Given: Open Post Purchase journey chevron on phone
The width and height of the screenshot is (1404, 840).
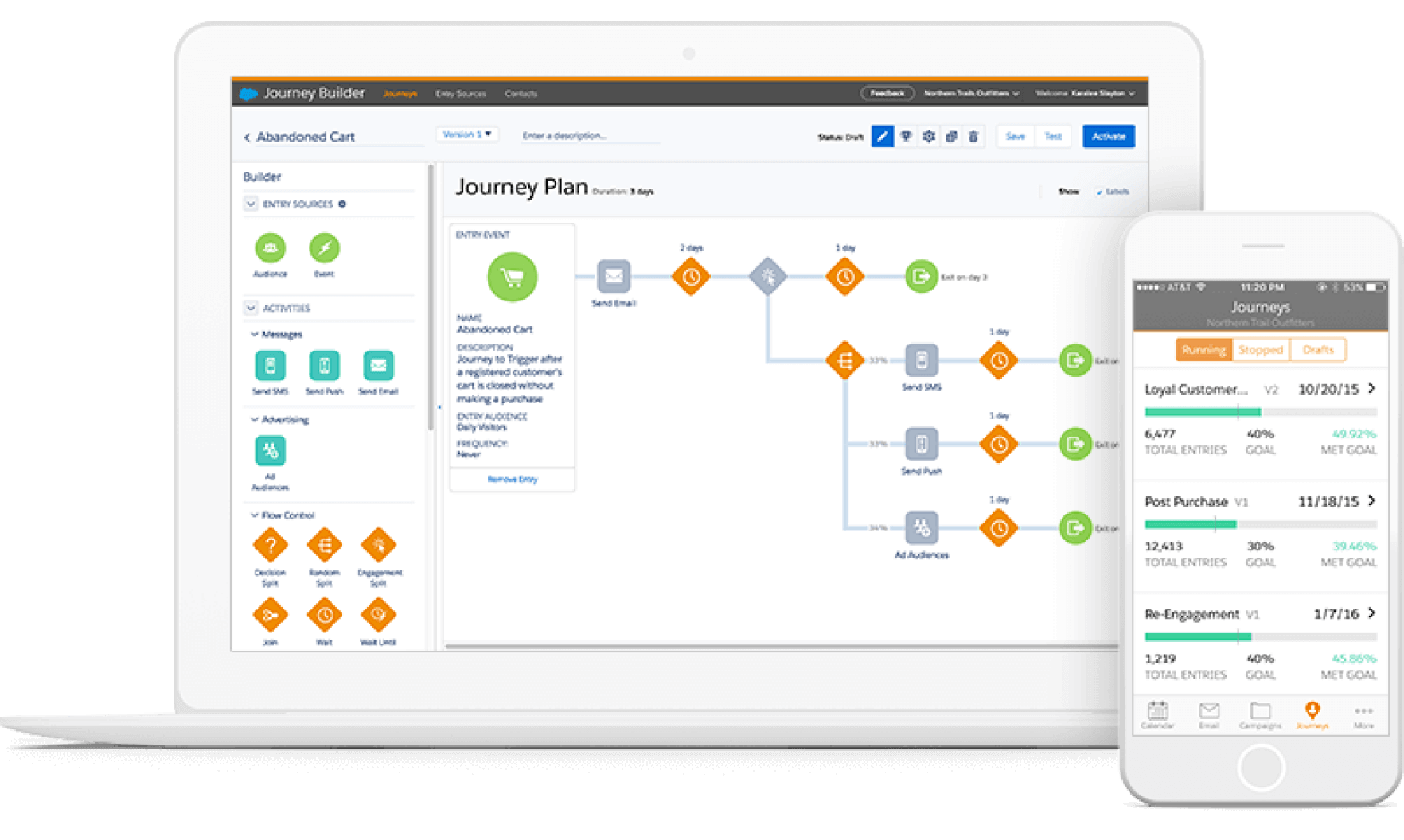Looking at the screenshot, I should click(1371, 500).
